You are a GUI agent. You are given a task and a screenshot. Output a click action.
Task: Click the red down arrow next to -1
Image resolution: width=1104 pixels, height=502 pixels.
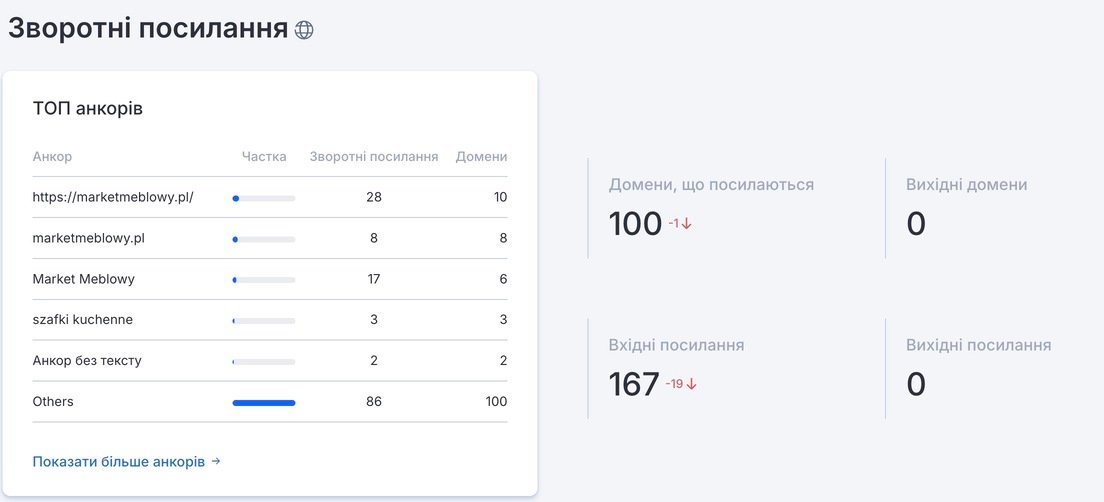[x=687, y=224]
